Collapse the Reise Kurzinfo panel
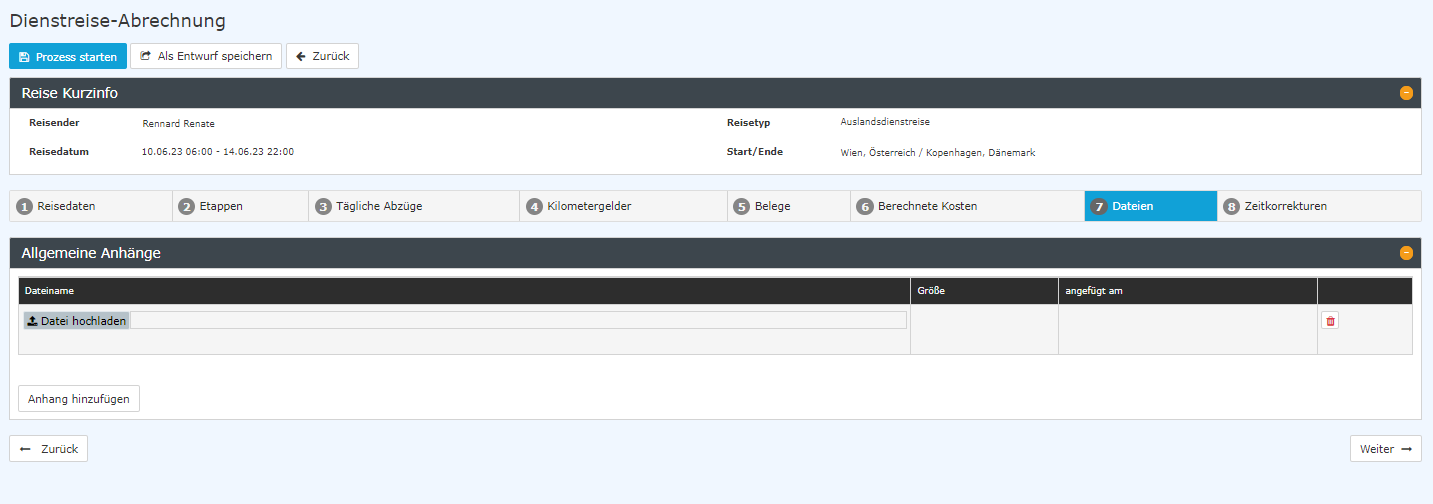Screen dimensions: 1433x504 point(1406,93)
